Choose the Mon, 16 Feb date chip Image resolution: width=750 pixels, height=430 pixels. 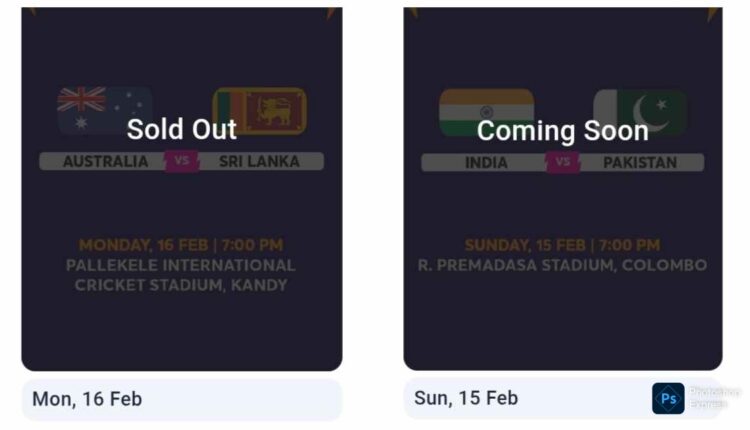tap(181, 399)
